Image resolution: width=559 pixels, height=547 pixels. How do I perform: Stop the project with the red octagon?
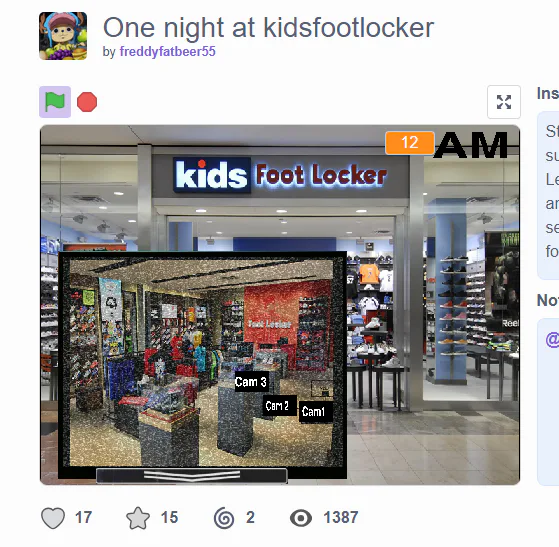[87, 102]
